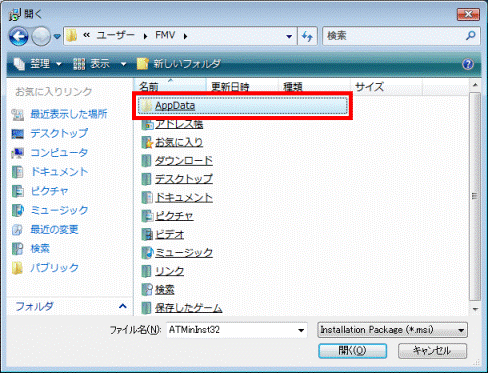
Task: Select the アドレス帳 folder in file list
Action: click(x=179, y=124)
